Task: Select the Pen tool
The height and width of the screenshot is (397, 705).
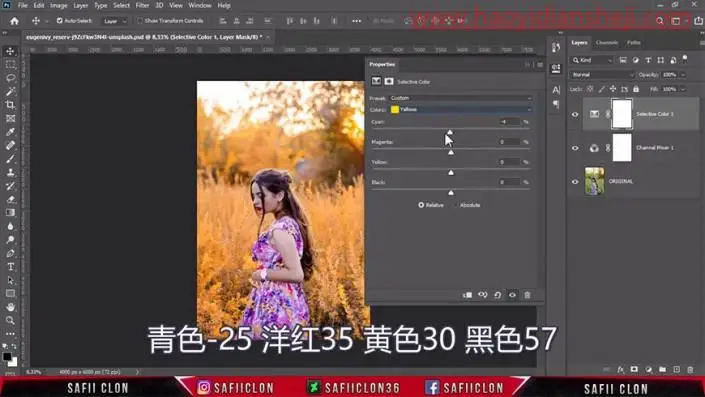Action: point(10,253)
